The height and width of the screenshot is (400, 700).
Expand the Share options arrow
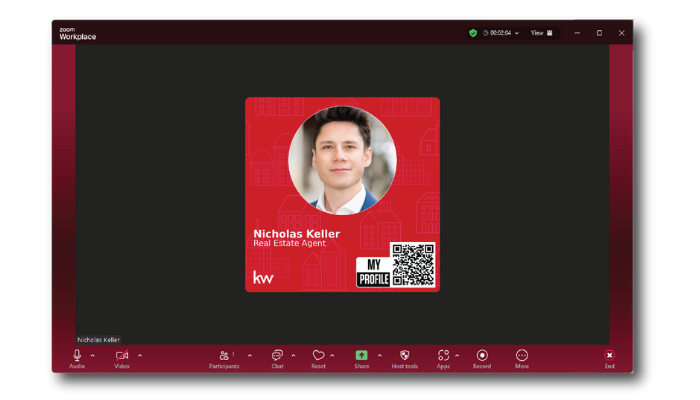[380, 356]
